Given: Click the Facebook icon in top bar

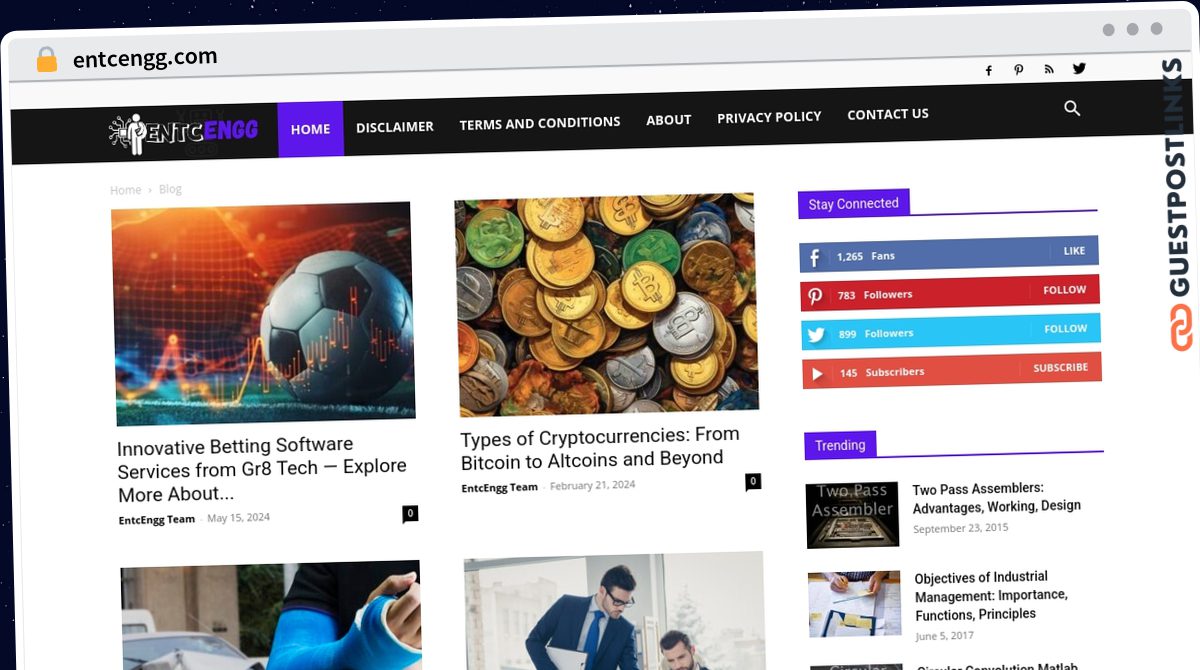Looking at the screenshot, I should [989, 71].
